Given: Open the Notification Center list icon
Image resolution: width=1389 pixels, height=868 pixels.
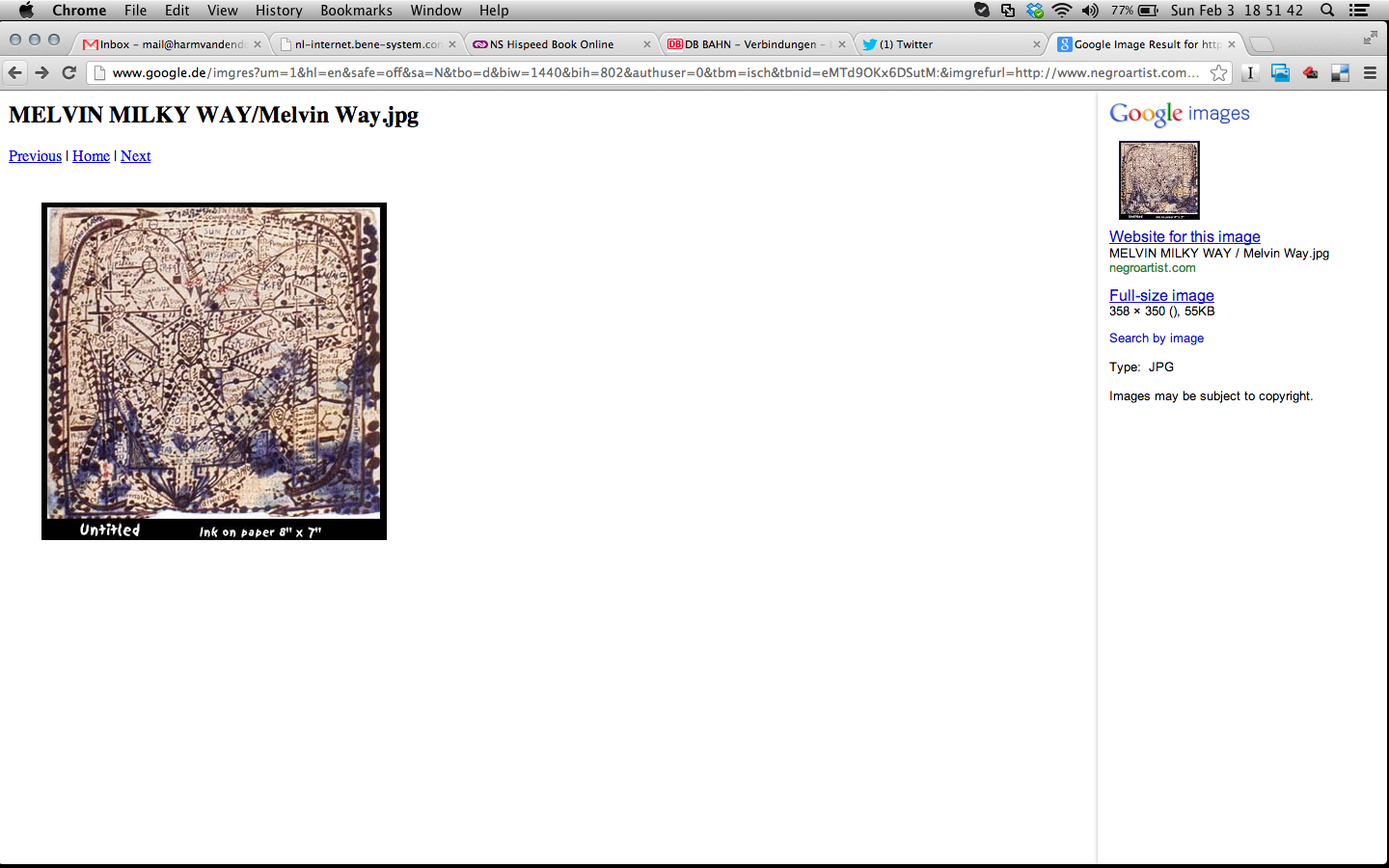Looking at the screenshot, I should (x=1359, y=11).
